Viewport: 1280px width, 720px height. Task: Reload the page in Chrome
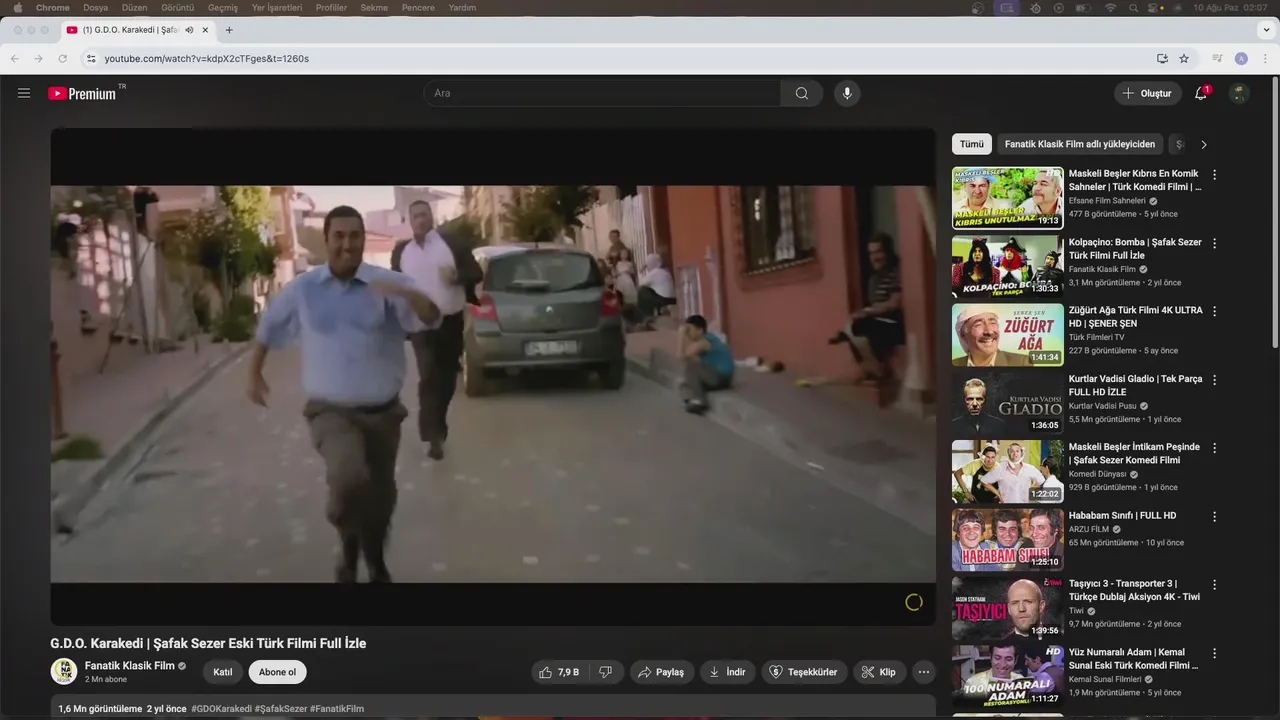[x=62, y=59]
